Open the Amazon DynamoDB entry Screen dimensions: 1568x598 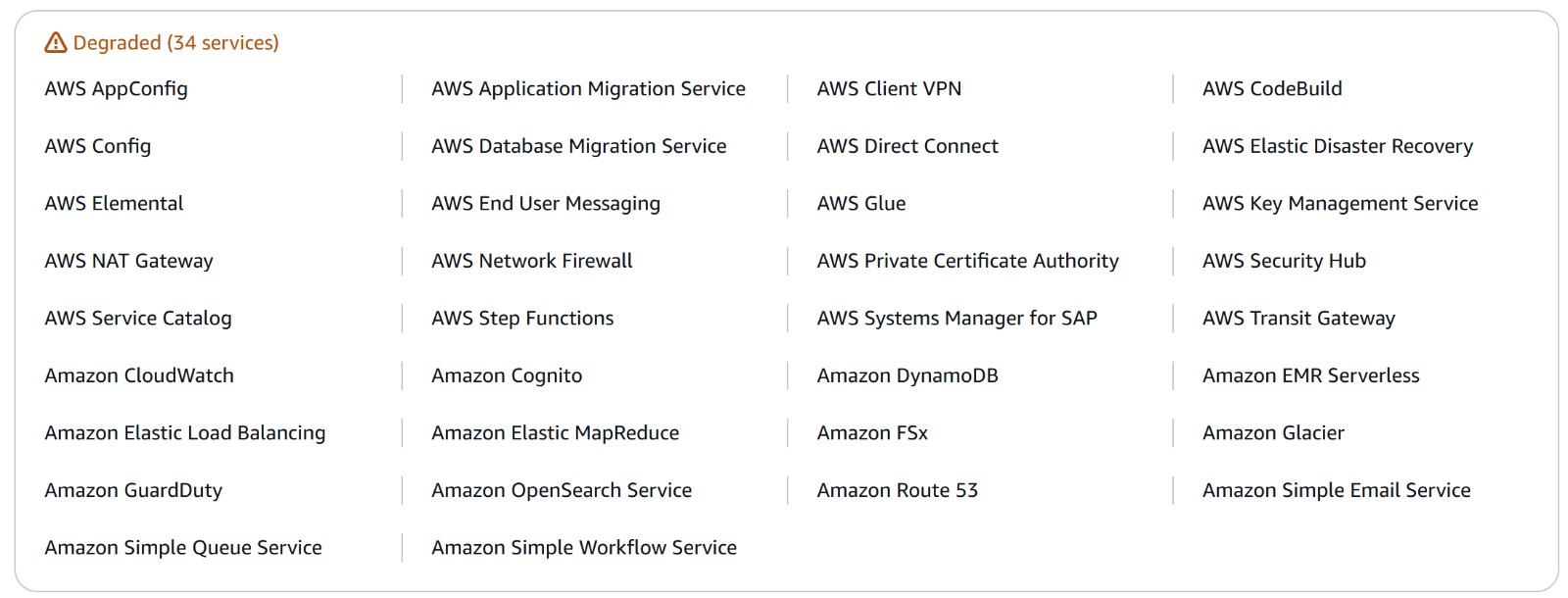(907, 375)
